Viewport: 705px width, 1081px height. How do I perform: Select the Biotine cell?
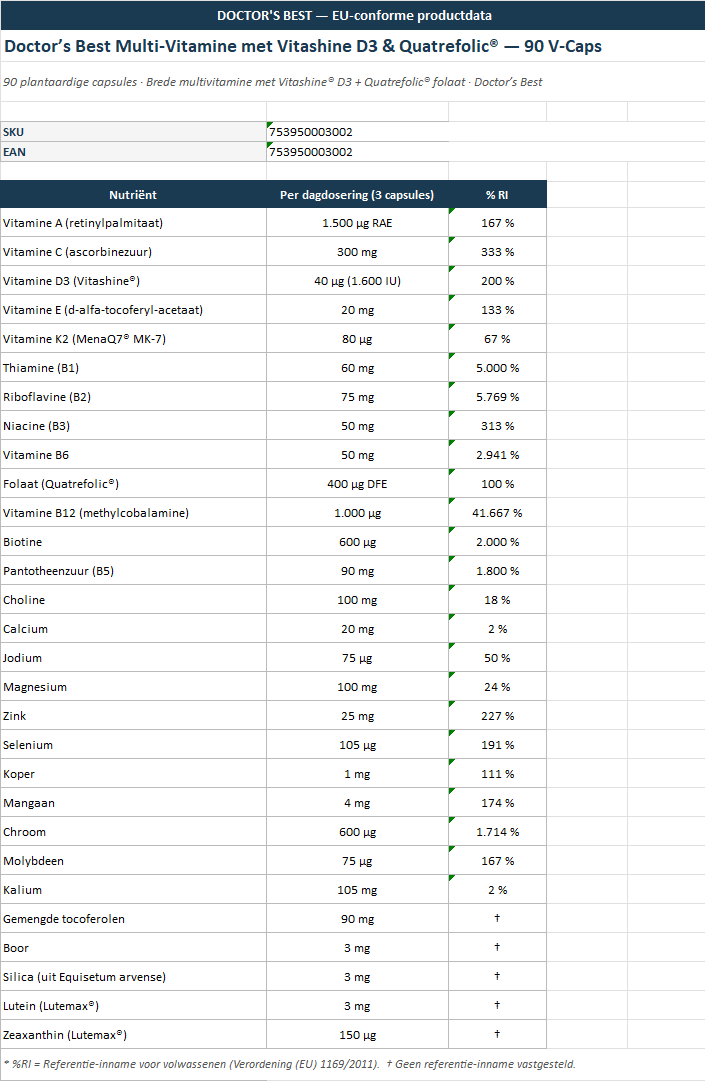133,541
